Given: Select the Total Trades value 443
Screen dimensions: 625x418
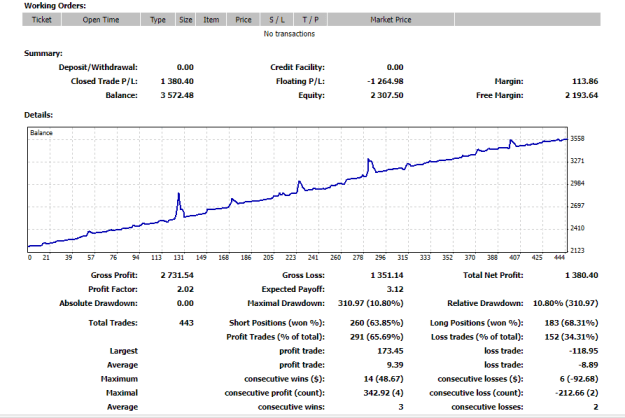Looking at the screenshot, I should (x=186, y=323).
